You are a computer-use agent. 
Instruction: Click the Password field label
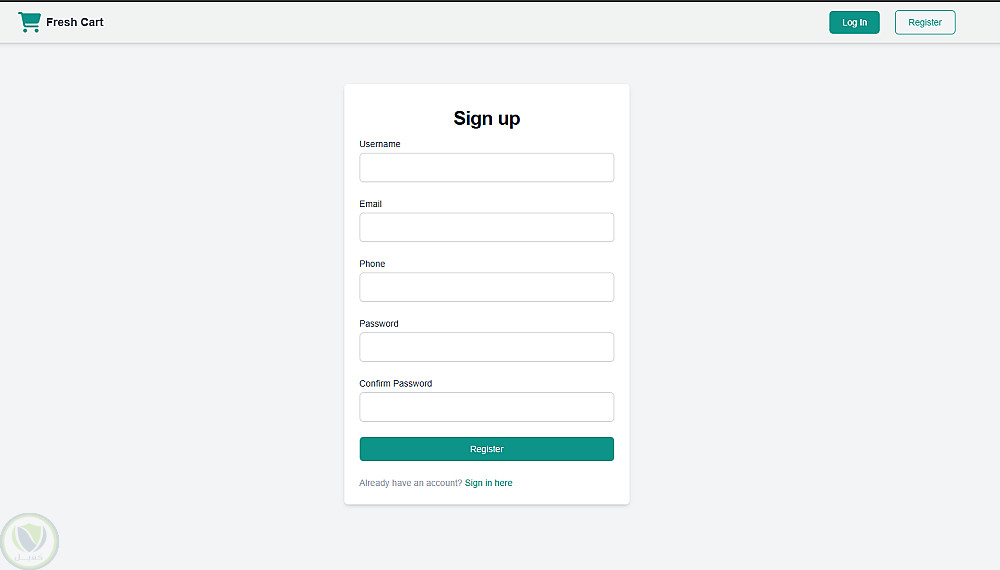[x=379, y=324]
